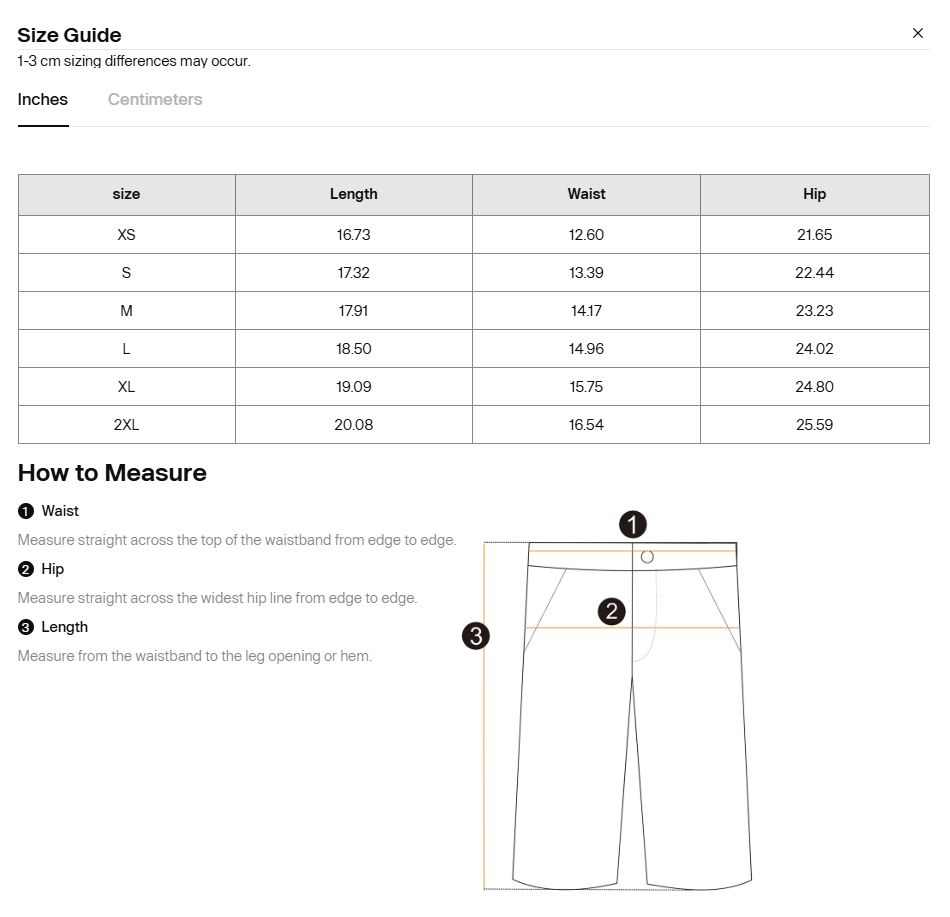Click the number 2 hip marker on diagram
The height and width of the screenshot is (917, 950).
612,611
